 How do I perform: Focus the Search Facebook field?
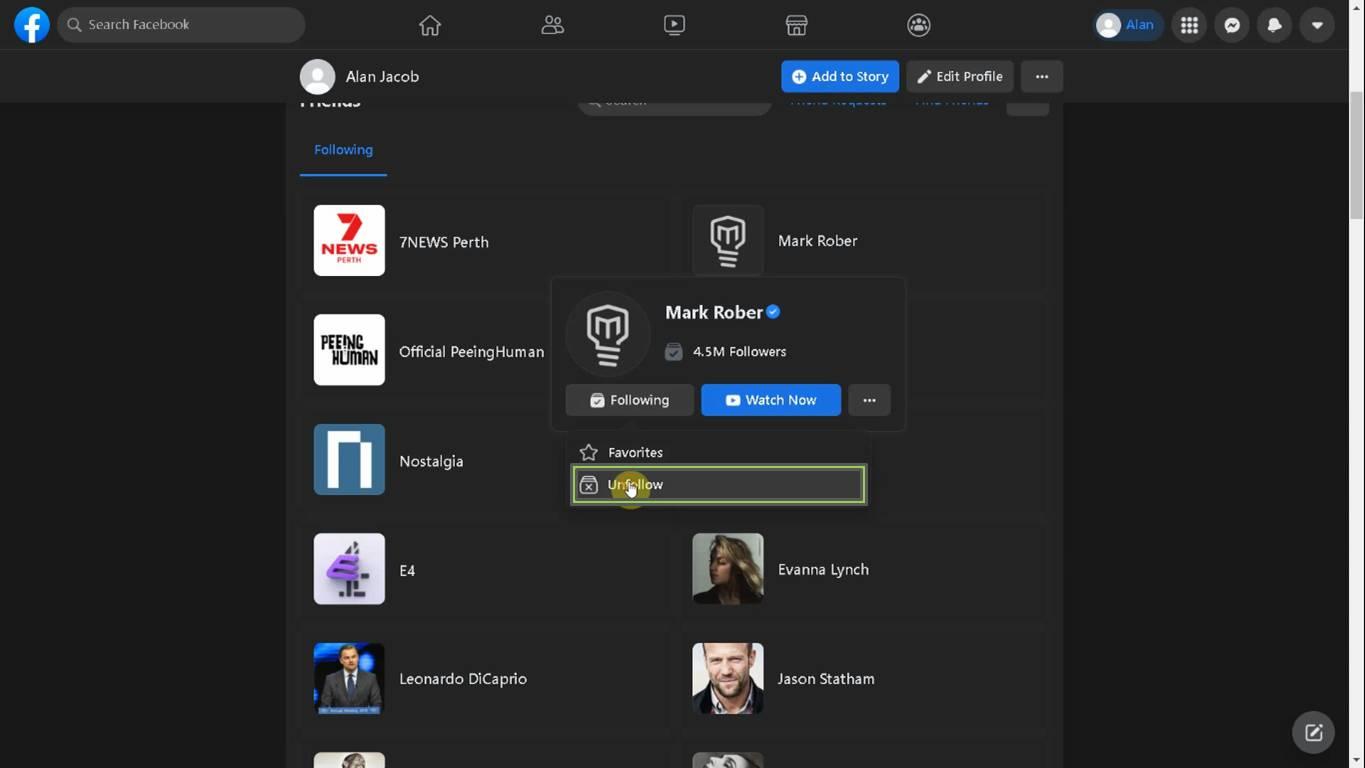click(181, 25)
